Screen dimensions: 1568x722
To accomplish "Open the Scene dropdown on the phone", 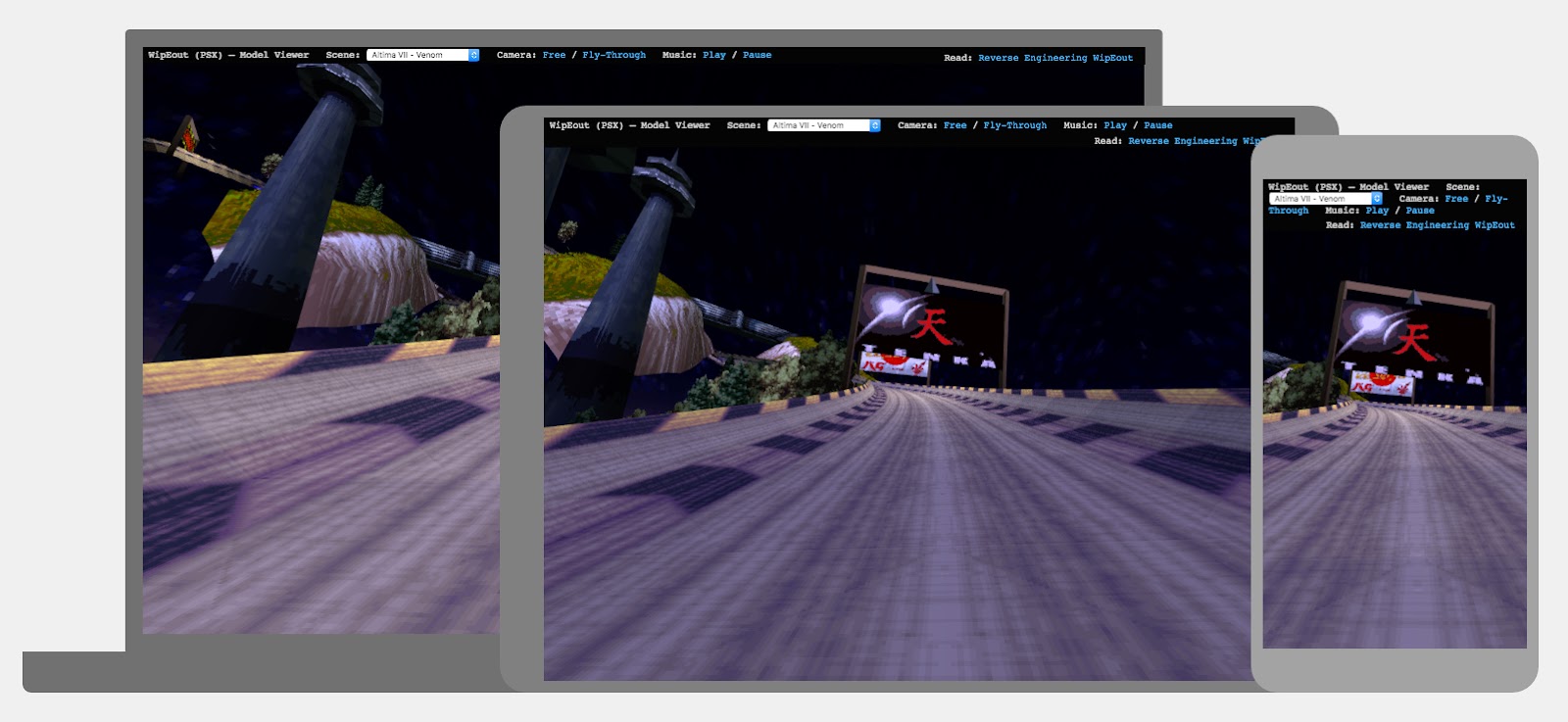I will [1326, 199].
